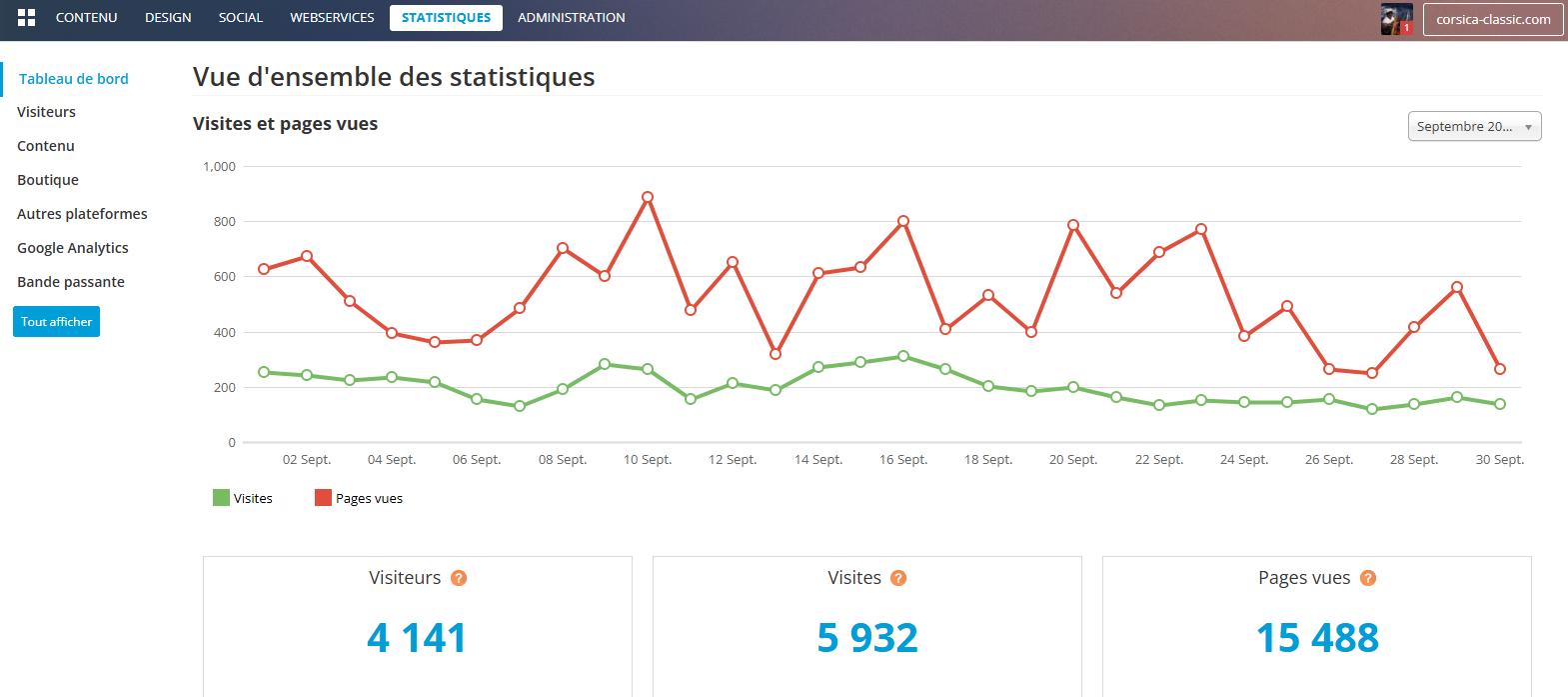Open the corsica-classic.com site selector
This screenshot has height=697, width=1568.
(1493, 19)
